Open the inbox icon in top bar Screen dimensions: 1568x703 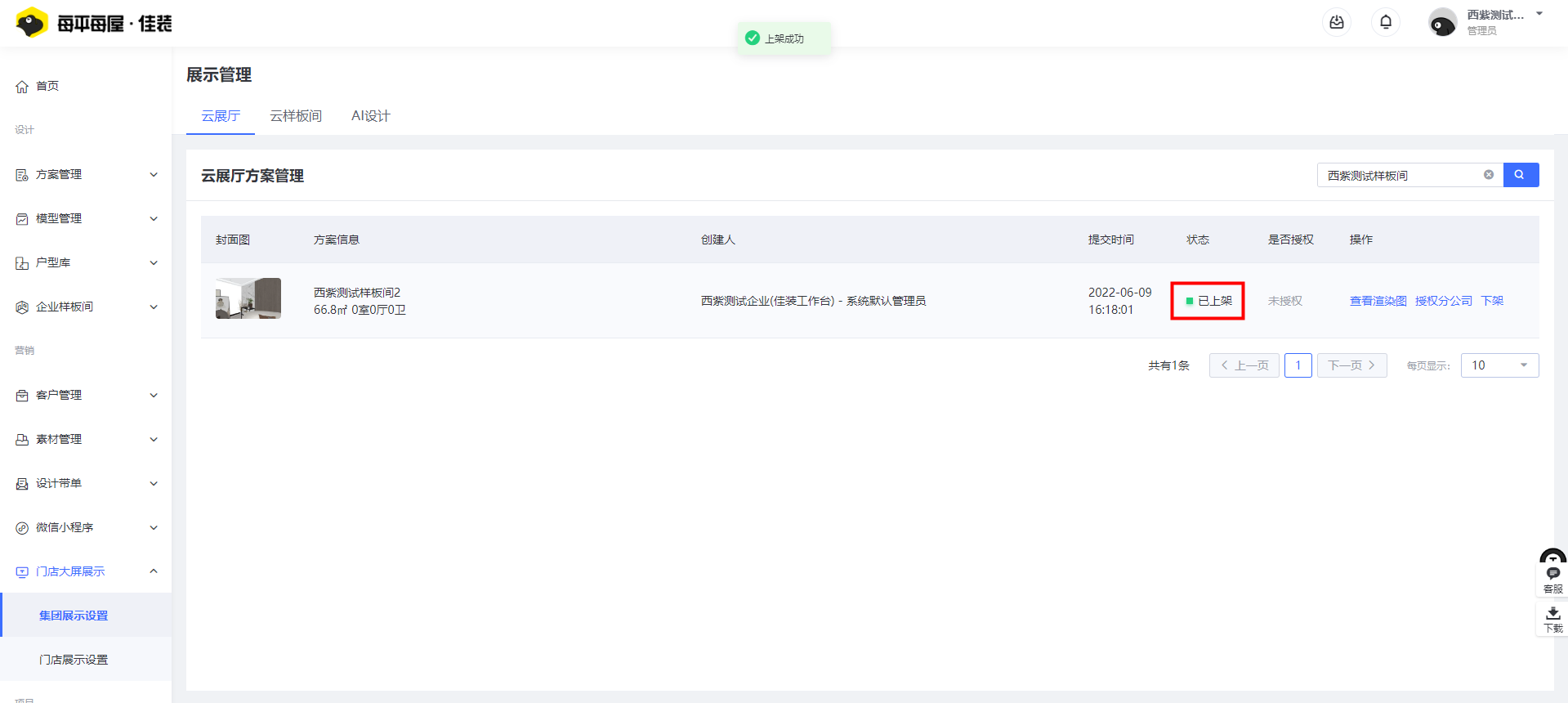tap(1337, 22)
